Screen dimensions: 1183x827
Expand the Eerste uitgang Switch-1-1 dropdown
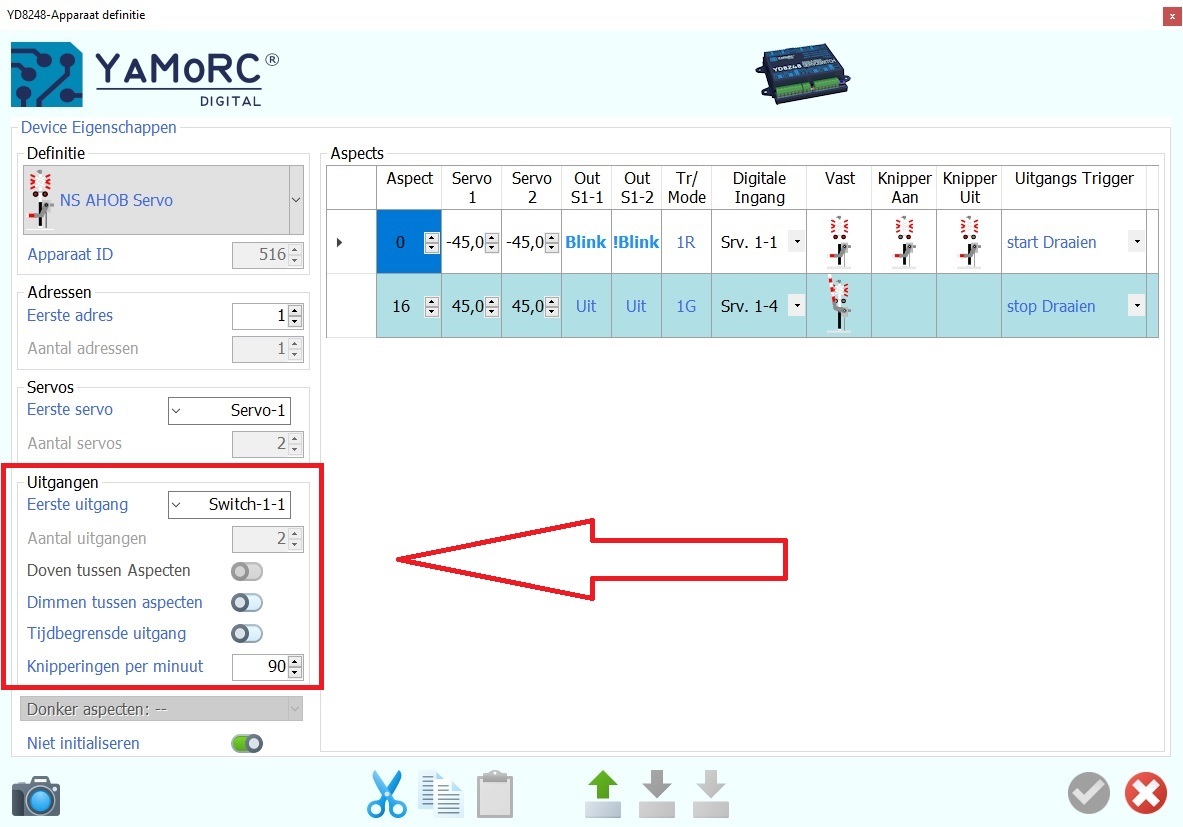(177, 505)
